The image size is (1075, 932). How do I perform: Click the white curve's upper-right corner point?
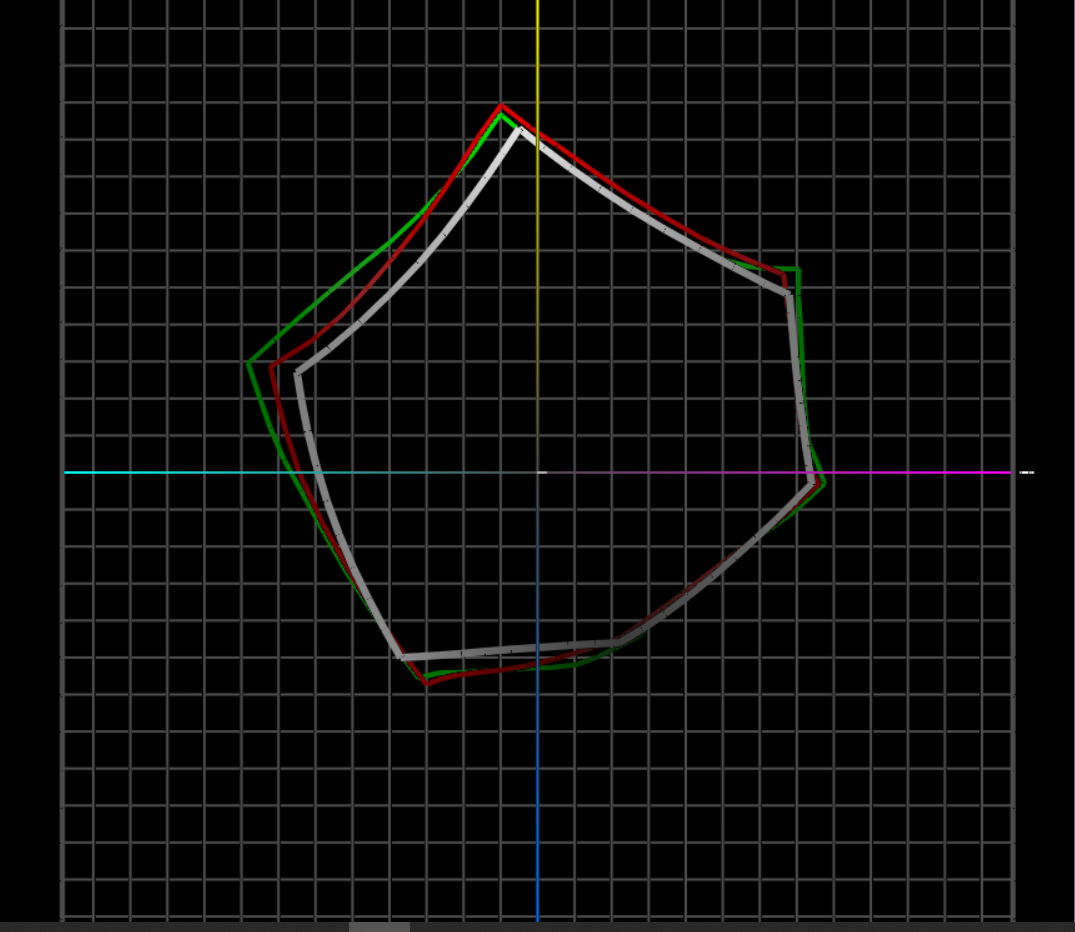(788, 292)
